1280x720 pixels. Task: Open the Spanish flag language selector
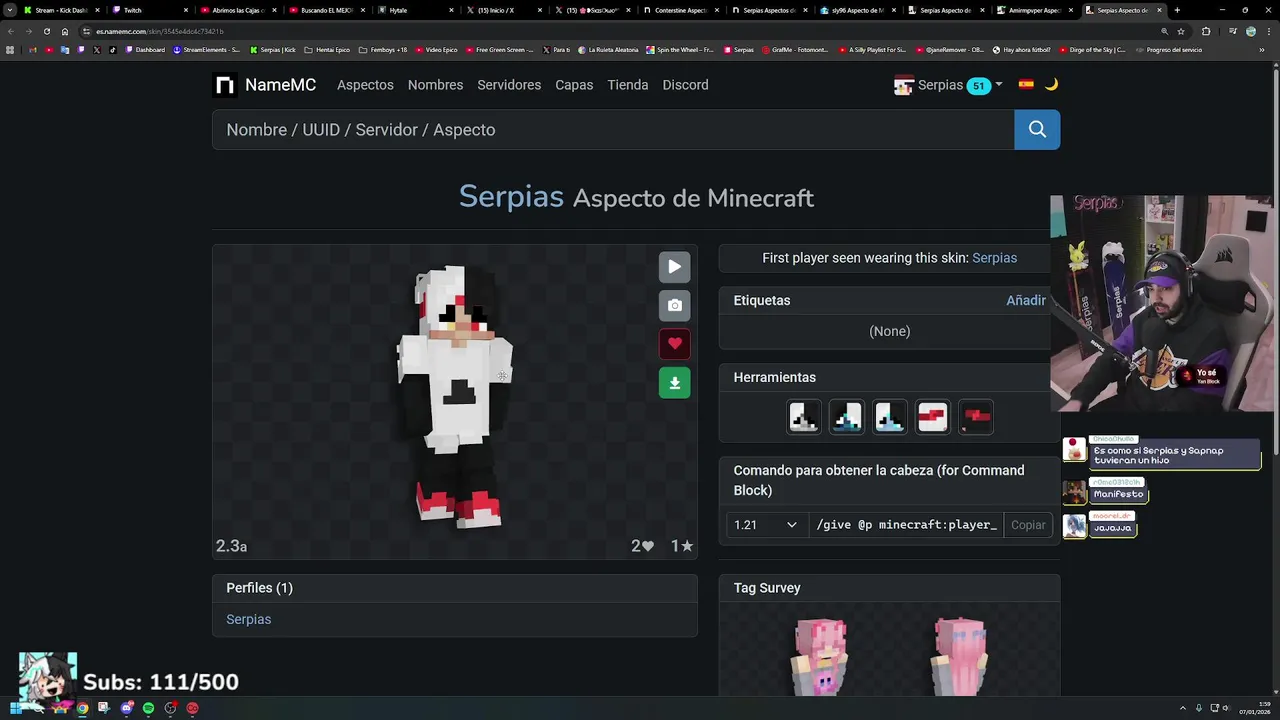pyautogui.click(x=1026, y=85)
